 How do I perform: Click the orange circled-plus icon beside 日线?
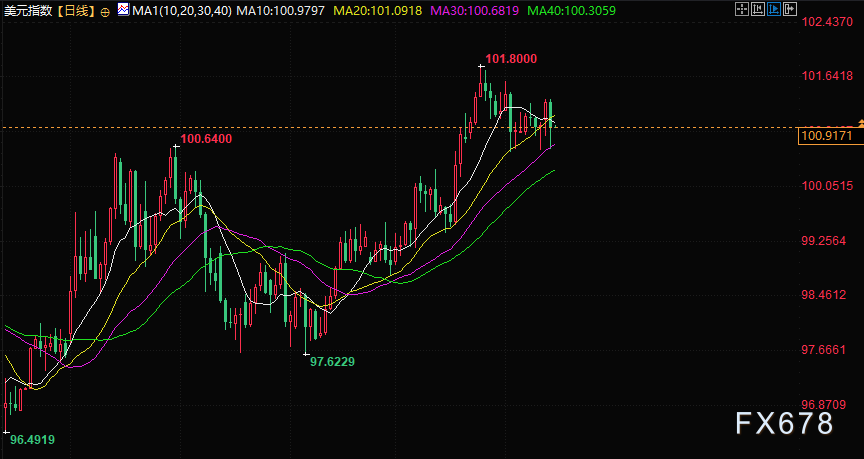point(105,10)
